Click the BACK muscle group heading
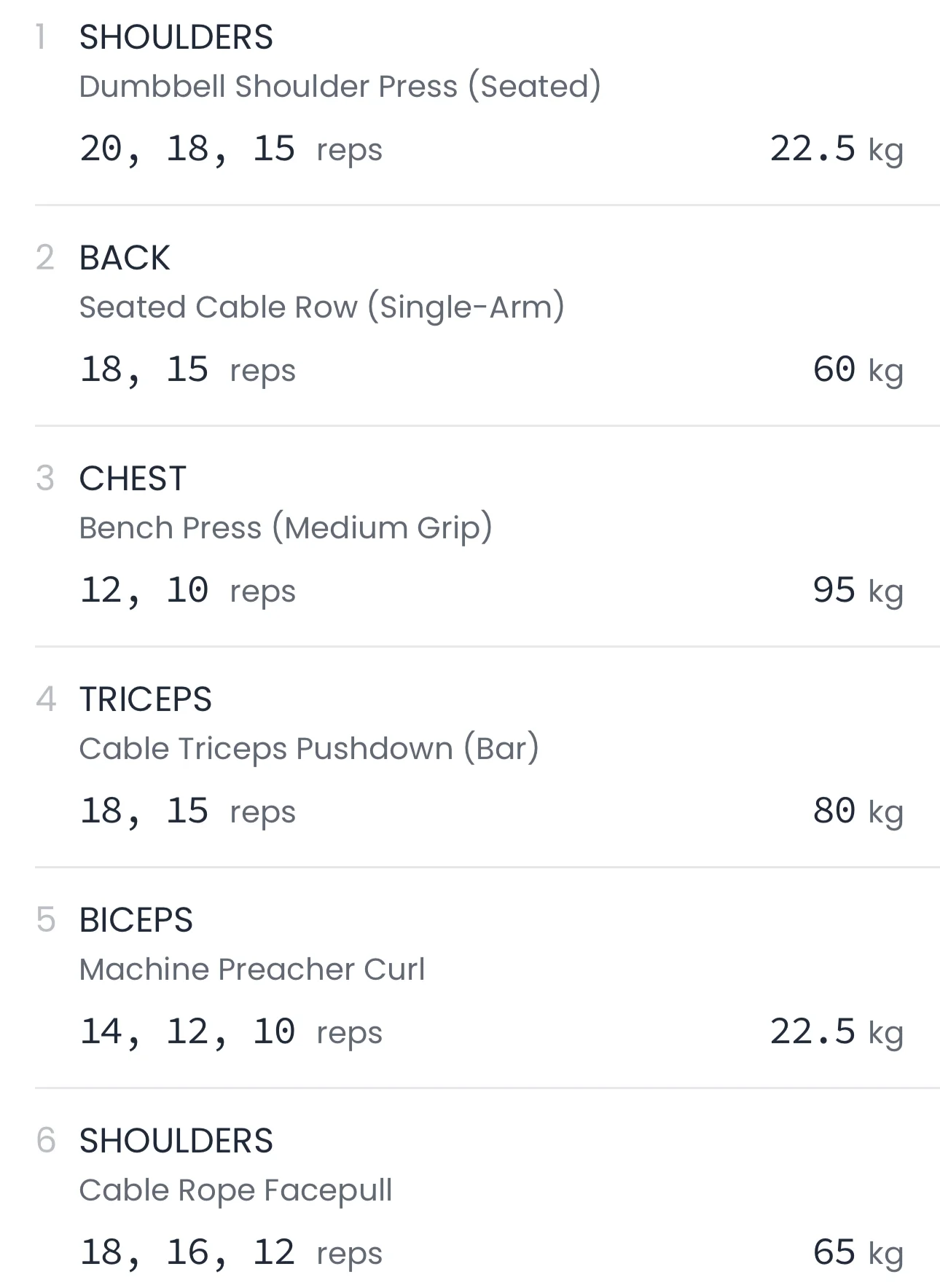940x1288 pixels. (125, 258)
